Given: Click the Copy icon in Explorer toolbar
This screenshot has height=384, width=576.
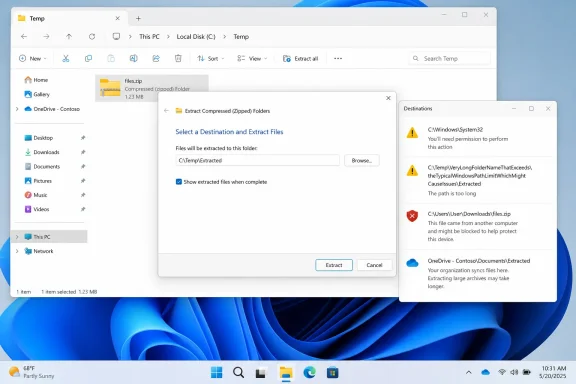Looking at the screenshot, I should [x=89, y=58].
